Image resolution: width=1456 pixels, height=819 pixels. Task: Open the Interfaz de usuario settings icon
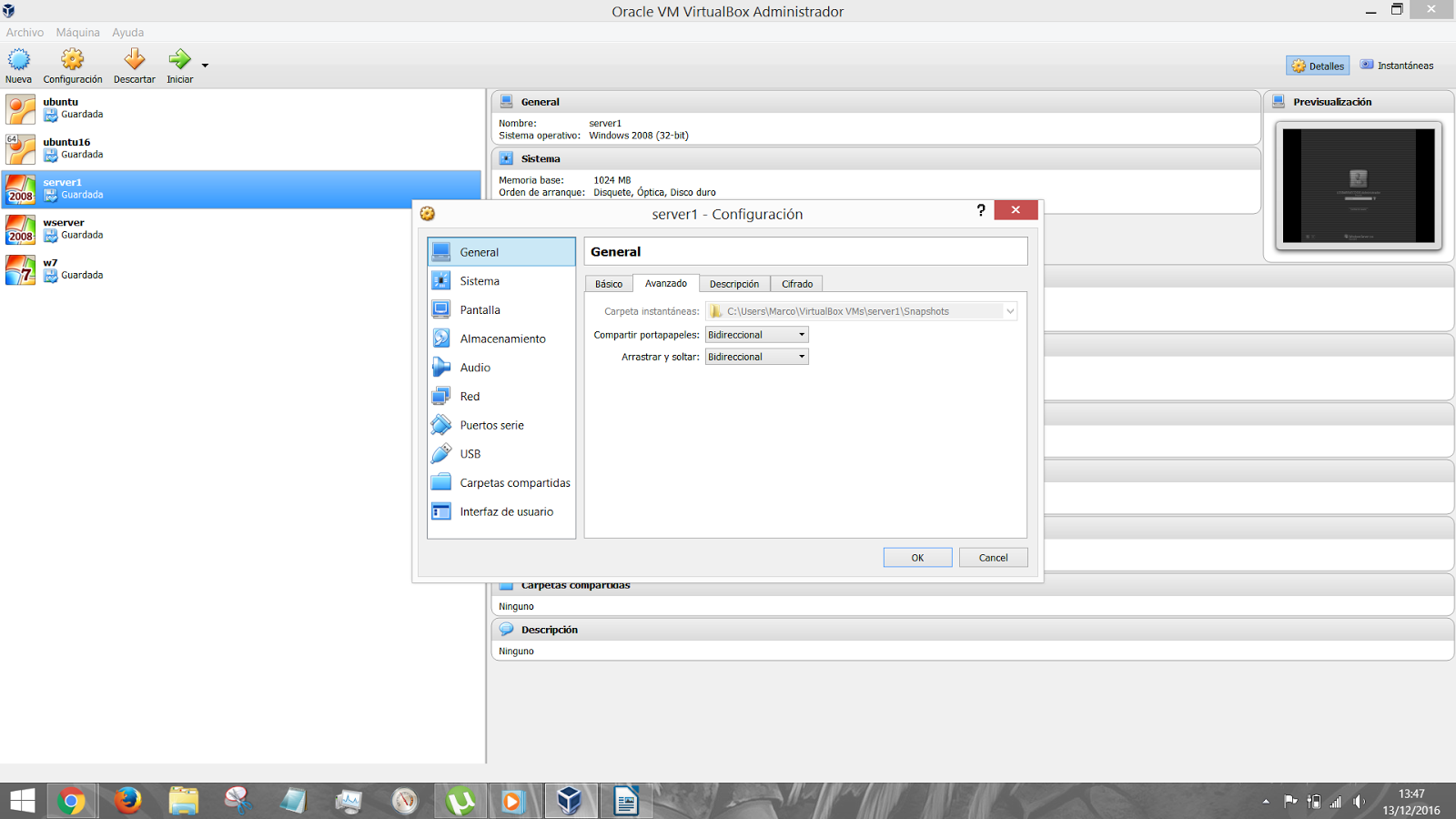point(441,511)
